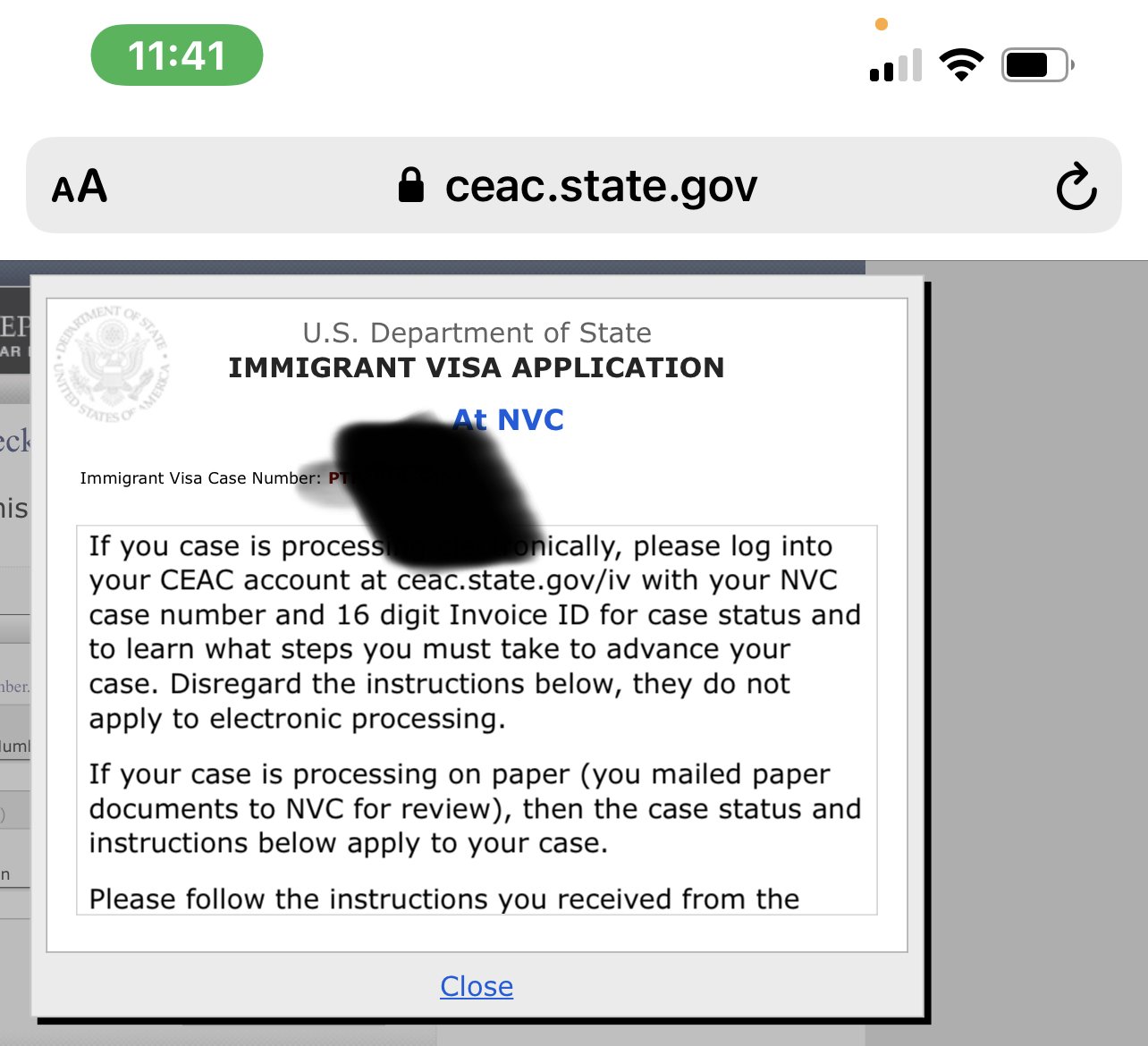Viewport: 1148px width, 1046px height.
Task: Tap the battery indicator icon
Action: [x=1037, y=64]
